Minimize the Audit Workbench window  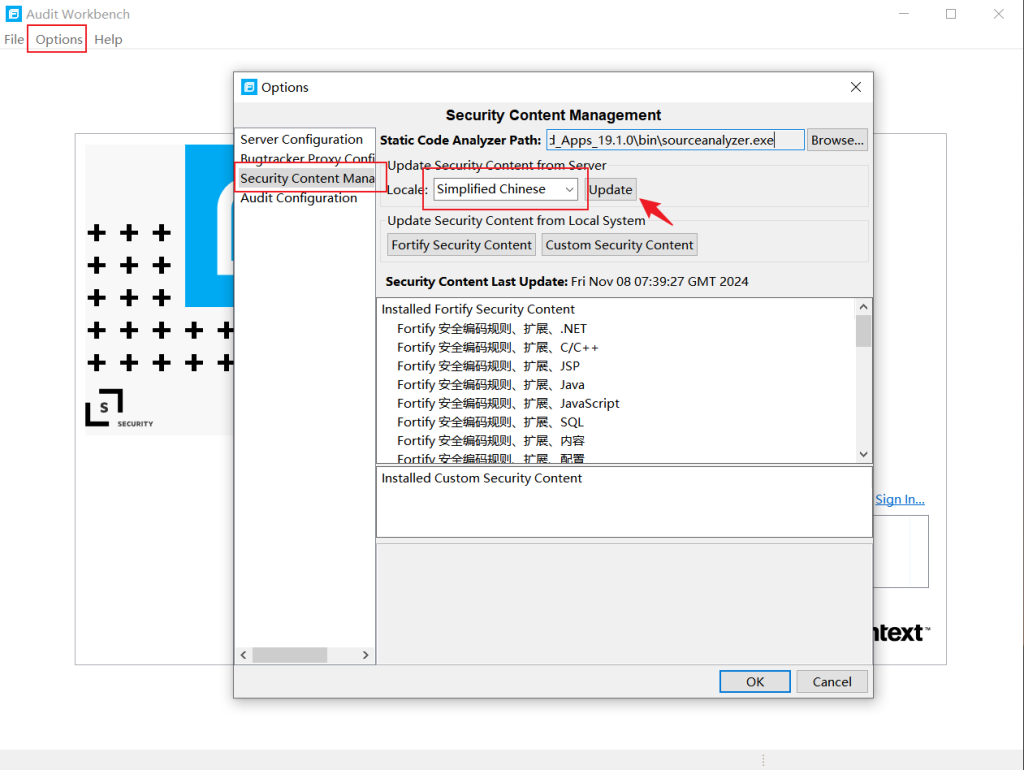(904, 14)
